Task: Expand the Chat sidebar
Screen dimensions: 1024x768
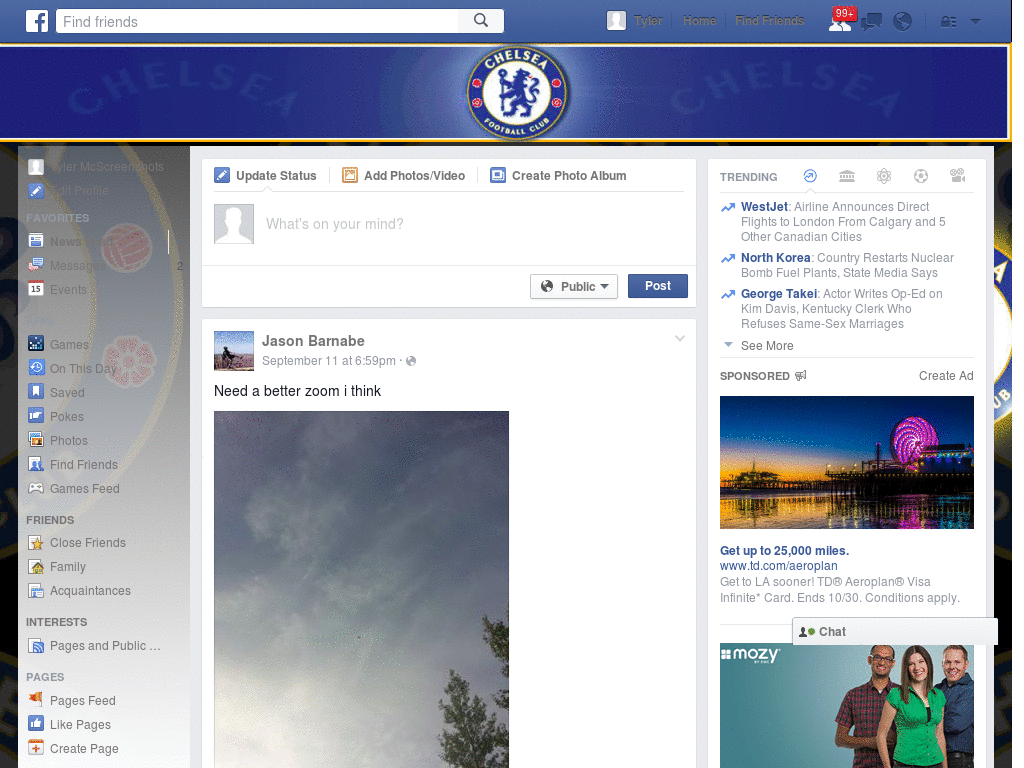Action: [x=893, y=631]
